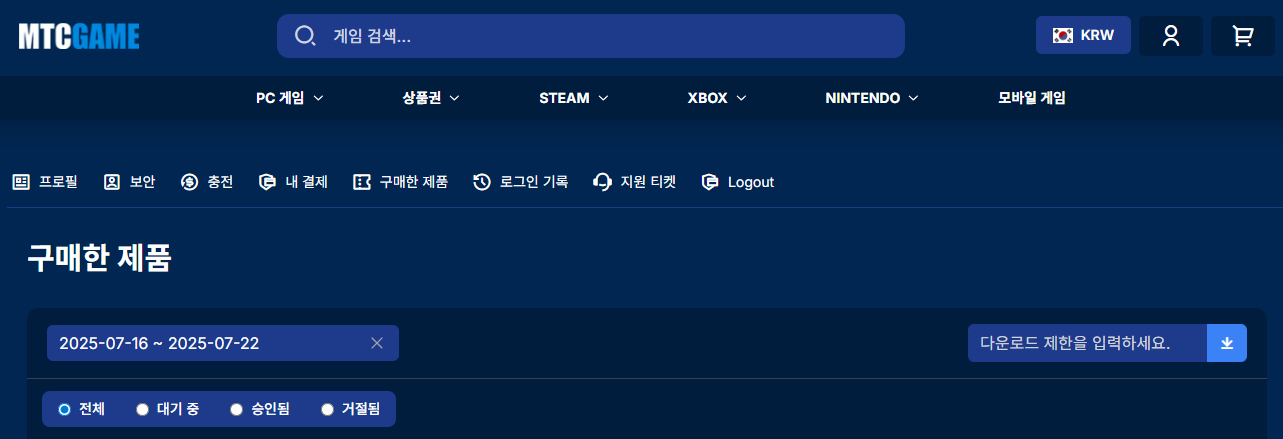1283x439 pixels.
Task: Expand the PC 게임 dropdown menu
Action: tap(290, 98)
